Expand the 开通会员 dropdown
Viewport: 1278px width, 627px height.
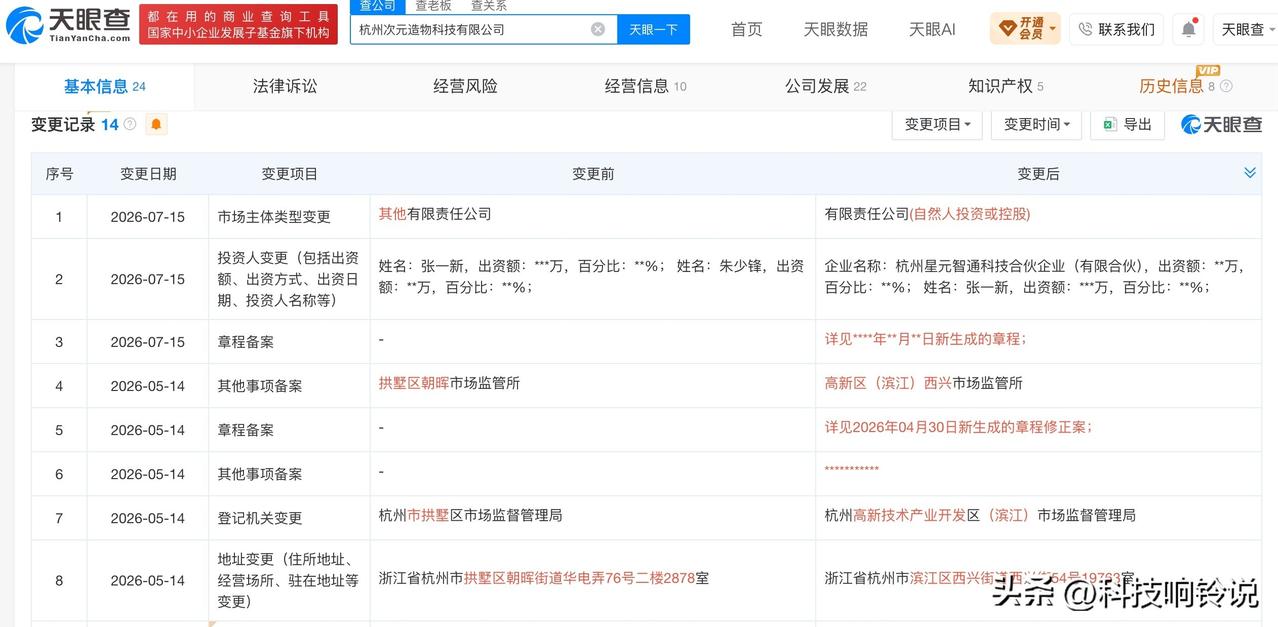coord(1053,28)
